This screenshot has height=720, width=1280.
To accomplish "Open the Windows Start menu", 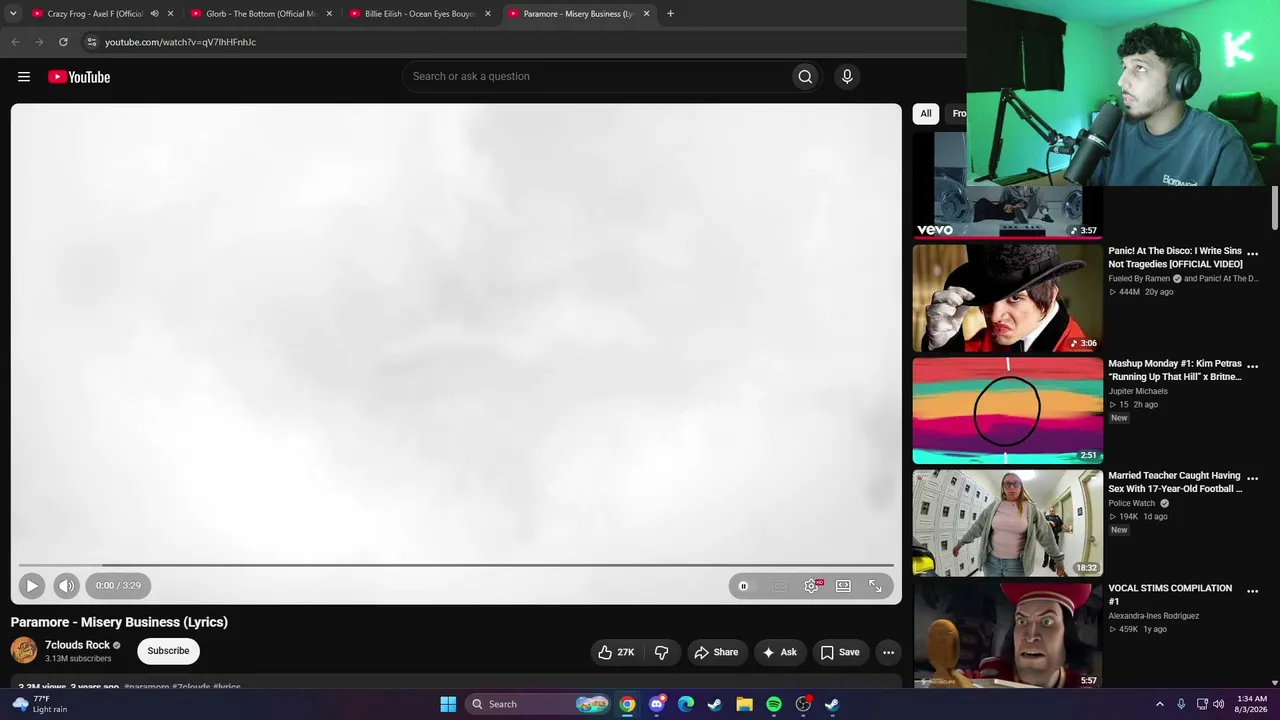I will pyautogui.click(x=448, y=704).
